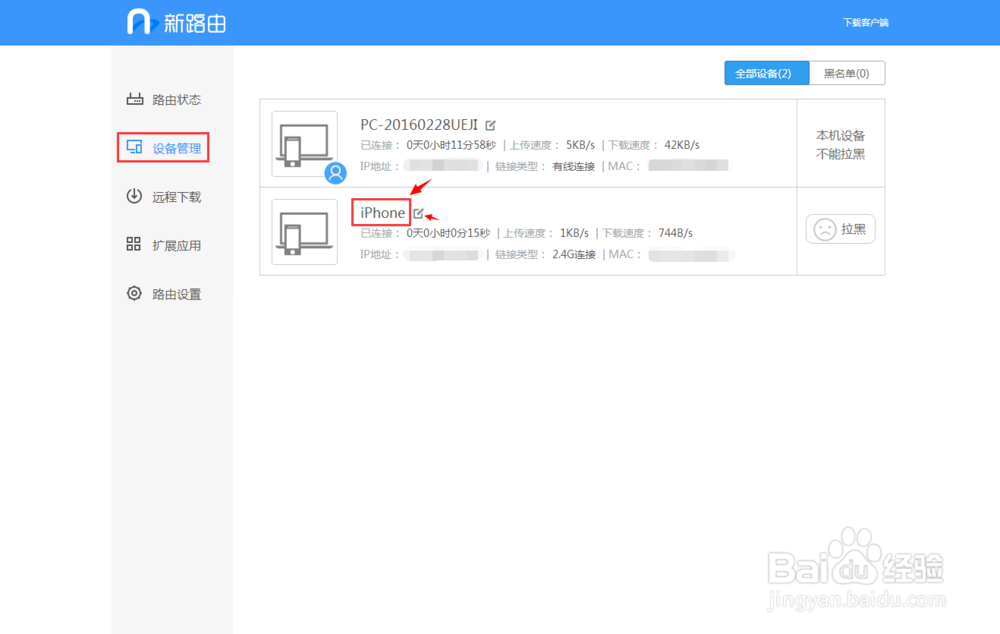Click the edit pencil beside PC-20160228UEJI

pyautogui.click(x=489, y=124)
